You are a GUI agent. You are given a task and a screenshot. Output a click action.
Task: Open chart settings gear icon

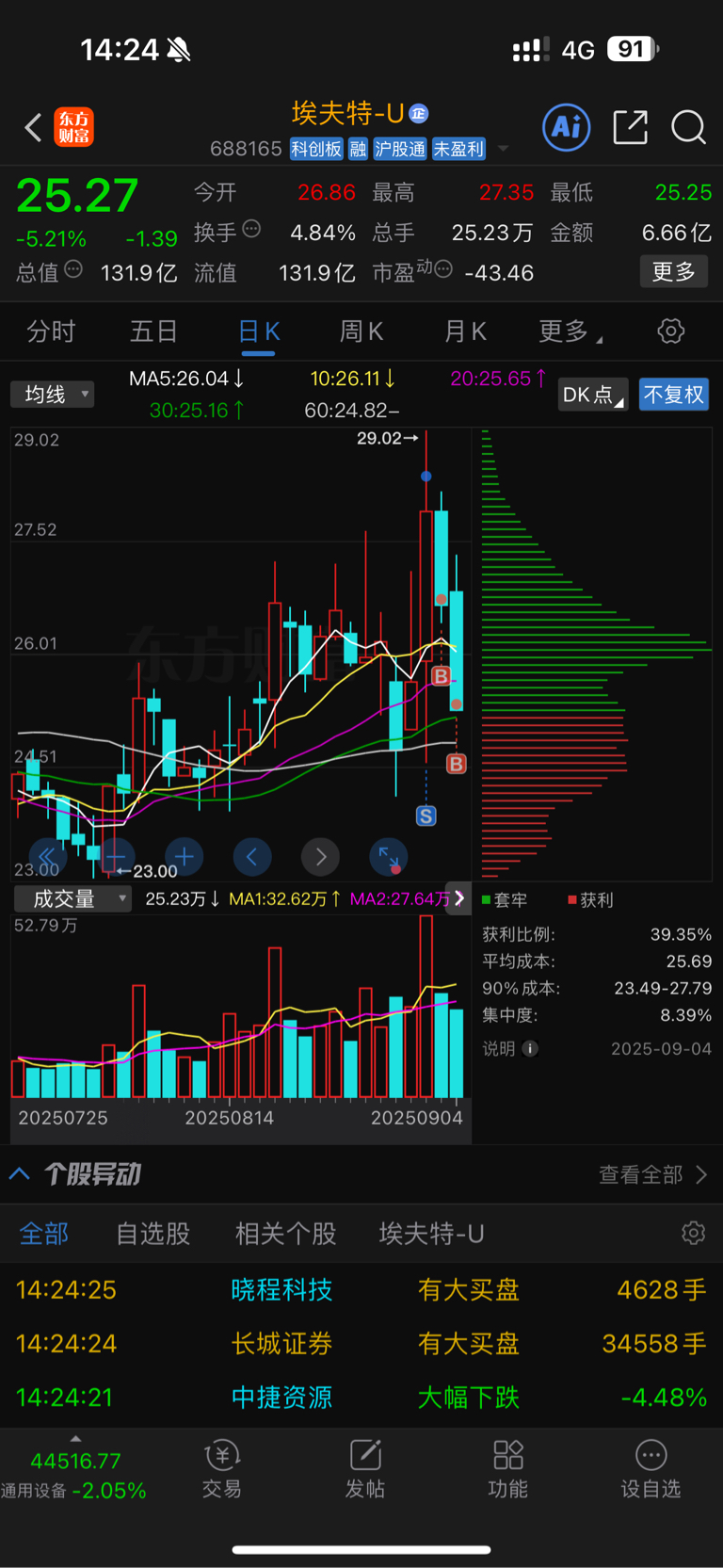(670, 331)
